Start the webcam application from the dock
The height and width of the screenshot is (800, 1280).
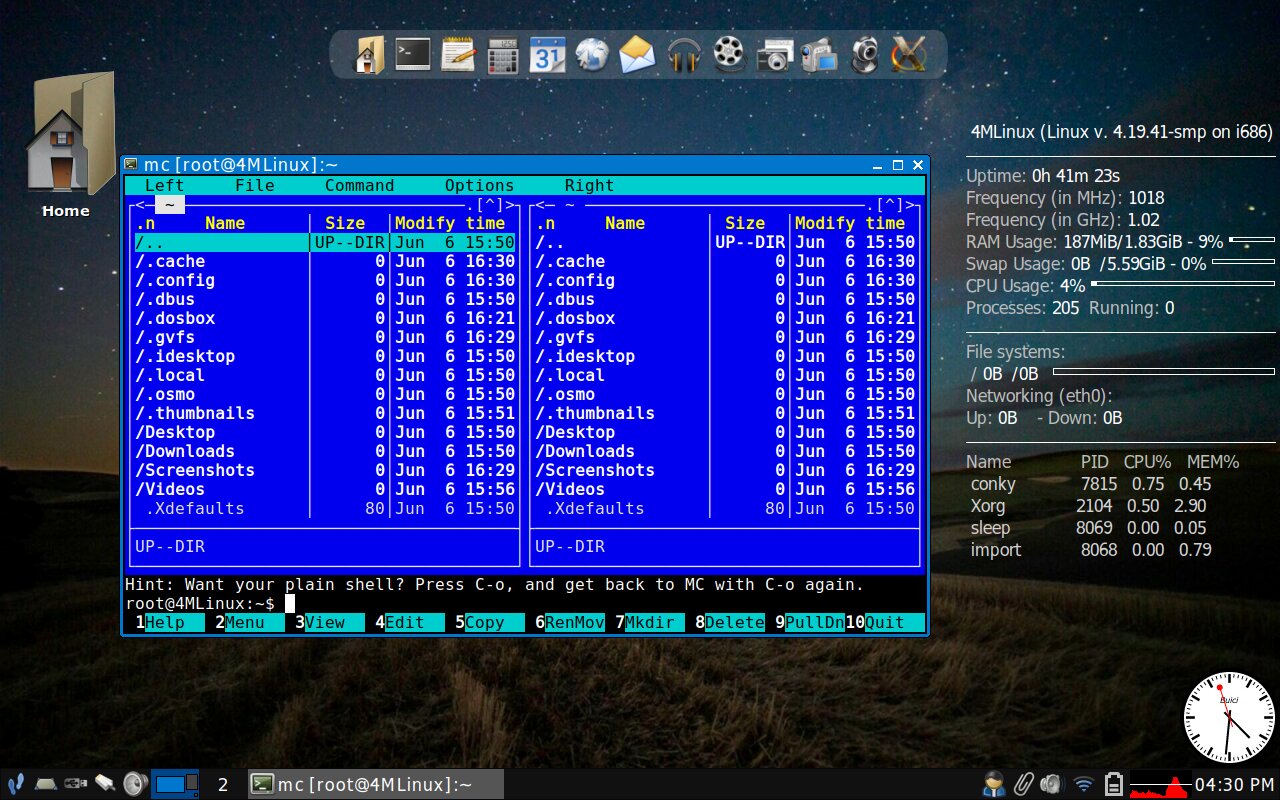coord(864,55)
